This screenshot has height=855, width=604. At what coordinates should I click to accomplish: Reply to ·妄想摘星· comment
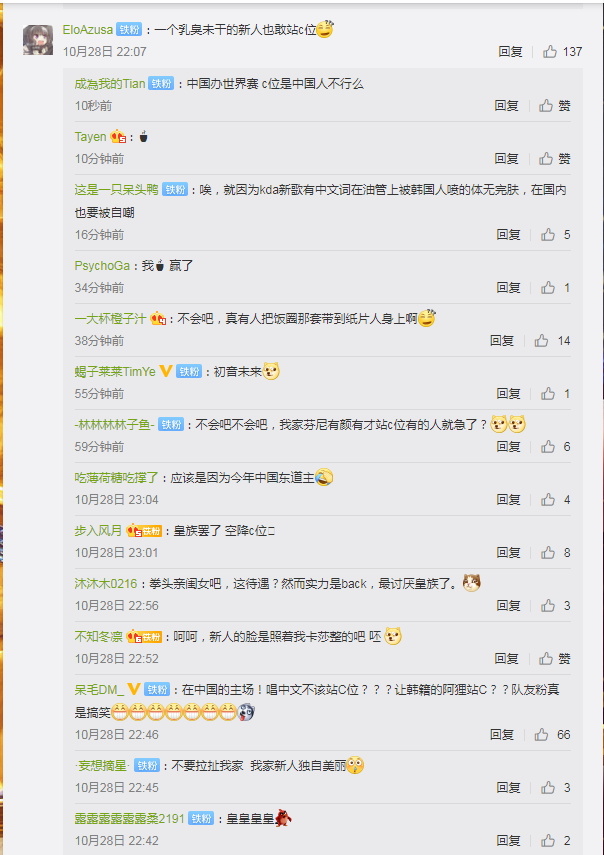[508, 787]
